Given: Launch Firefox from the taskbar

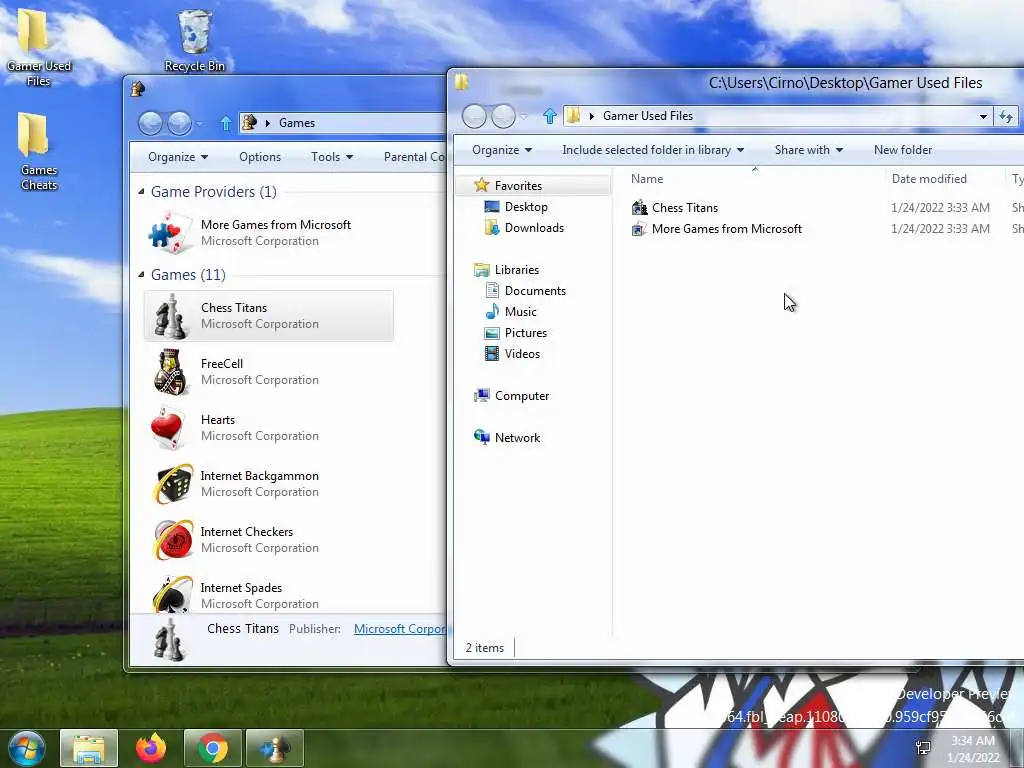Looking at the screenshot, I should (151, 749).
